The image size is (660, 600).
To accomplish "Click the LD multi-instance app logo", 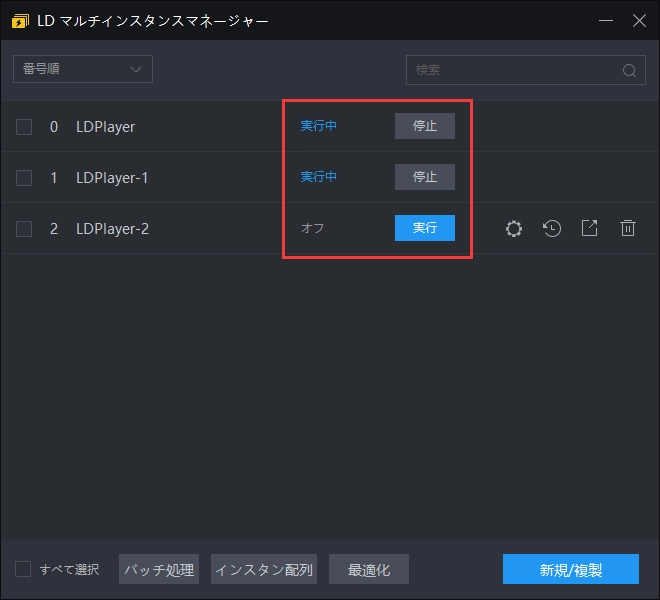I will pos(20,21).
